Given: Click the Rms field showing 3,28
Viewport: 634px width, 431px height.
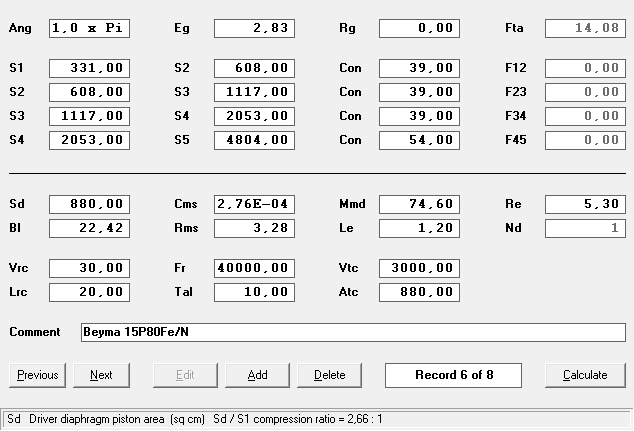Looking at the screenshot, I should (x=254, y=228).
